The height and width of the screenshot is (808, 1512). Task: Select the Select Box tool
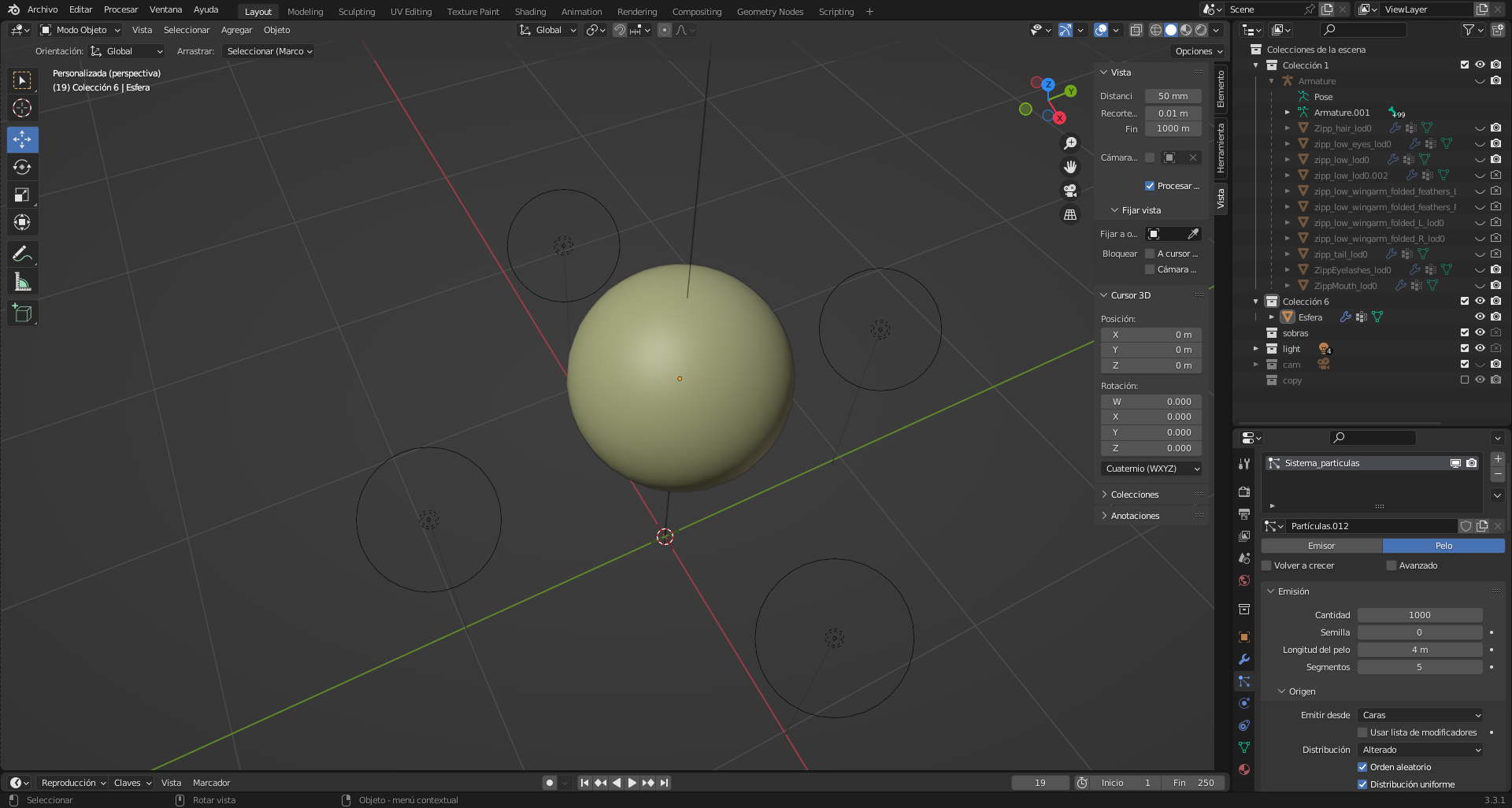(x=22, y=80)
